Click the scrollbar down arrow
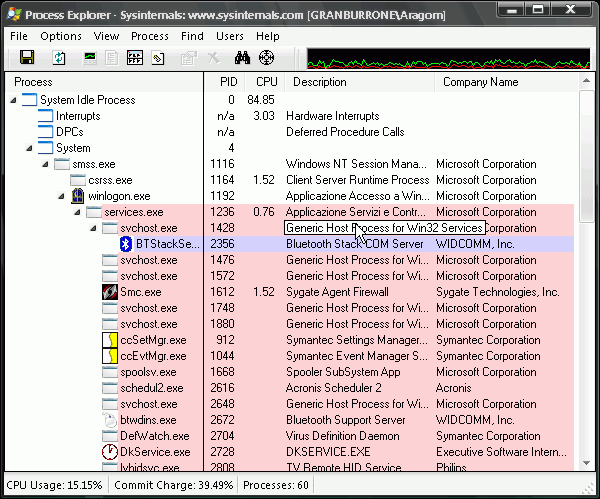600x499 pixels. [x=586, y=463]
